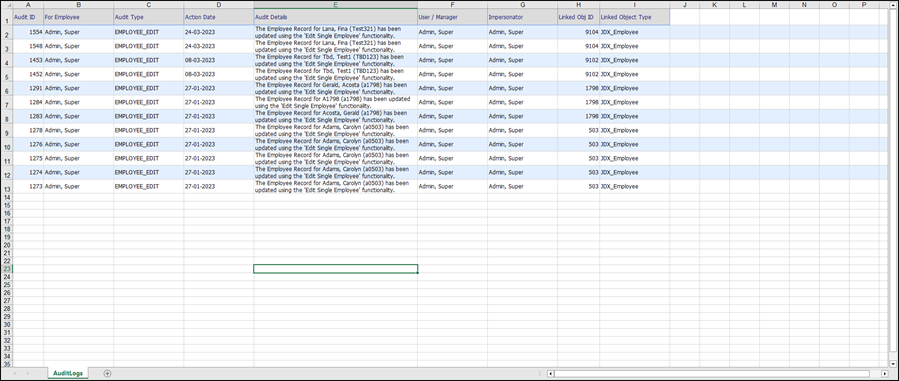Select column H header
The width and height of the screenshot is (899, 381).
pos(579,5)
